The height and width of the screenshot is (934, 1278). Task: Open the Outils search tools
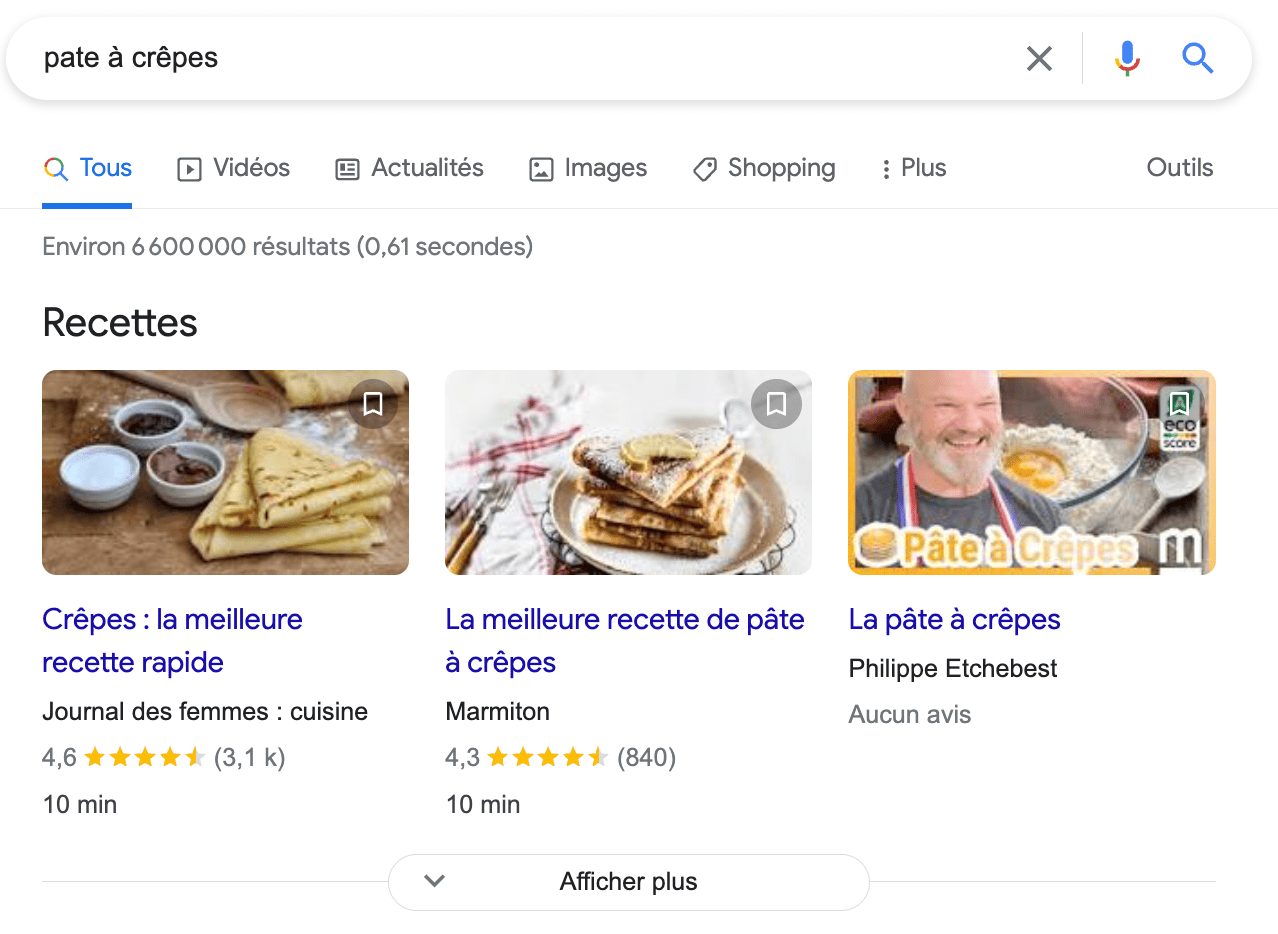click(1179, 168)
